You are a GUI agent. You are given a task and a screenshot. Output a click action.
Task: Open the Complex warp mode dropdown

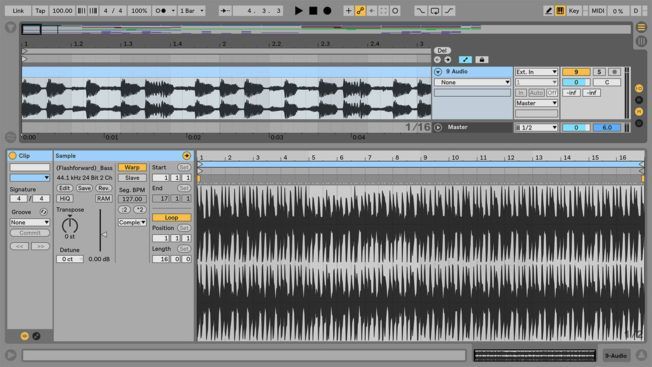[132, 222]
